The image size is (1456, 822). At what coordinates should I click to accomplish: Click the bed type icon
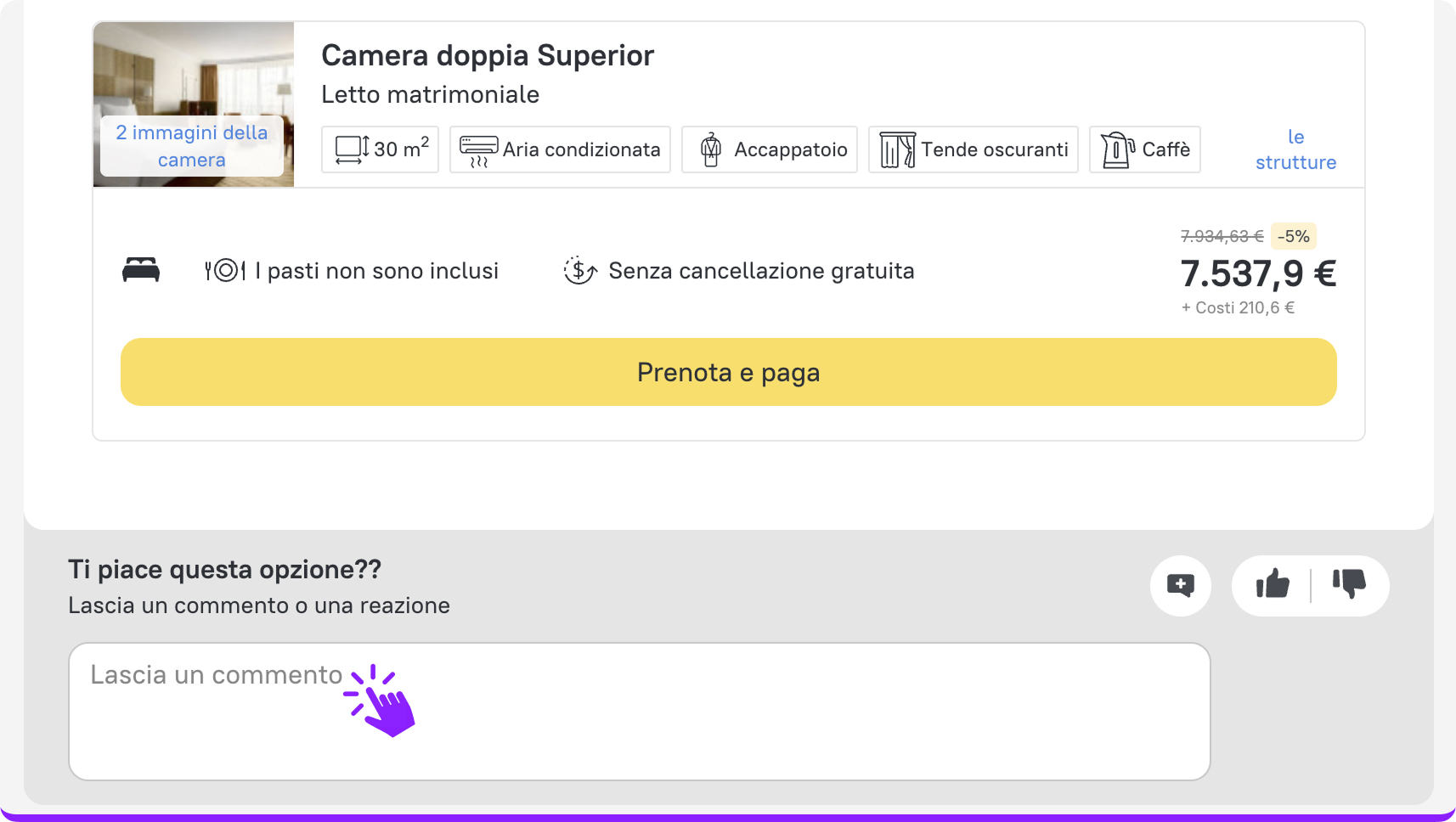(x=141, y=270)
